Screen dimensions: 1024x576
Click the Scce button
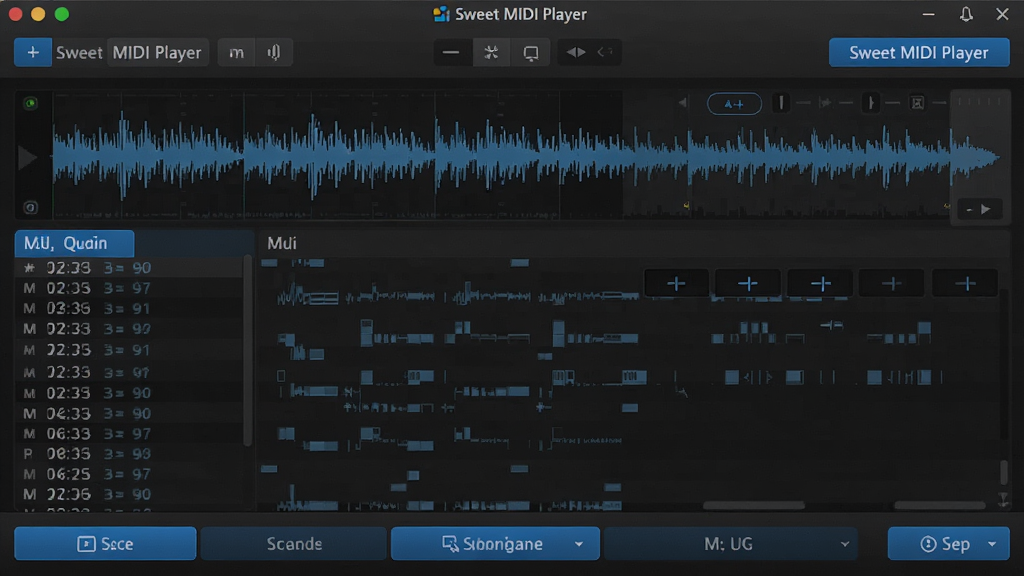click(x=105, y=544)
